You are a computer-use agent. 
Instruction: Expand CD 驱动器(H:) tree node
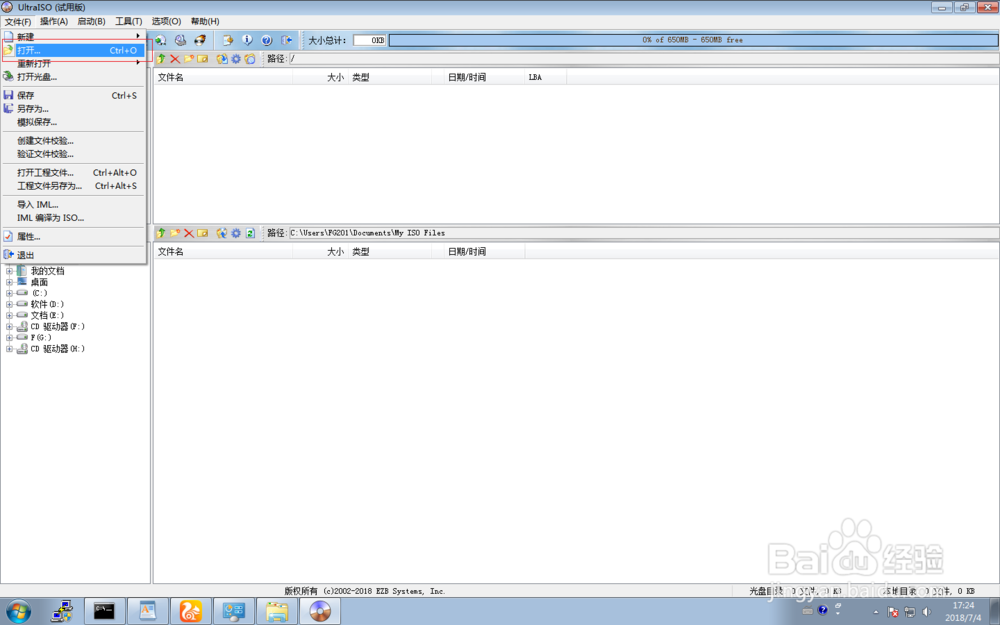(10, 349)
